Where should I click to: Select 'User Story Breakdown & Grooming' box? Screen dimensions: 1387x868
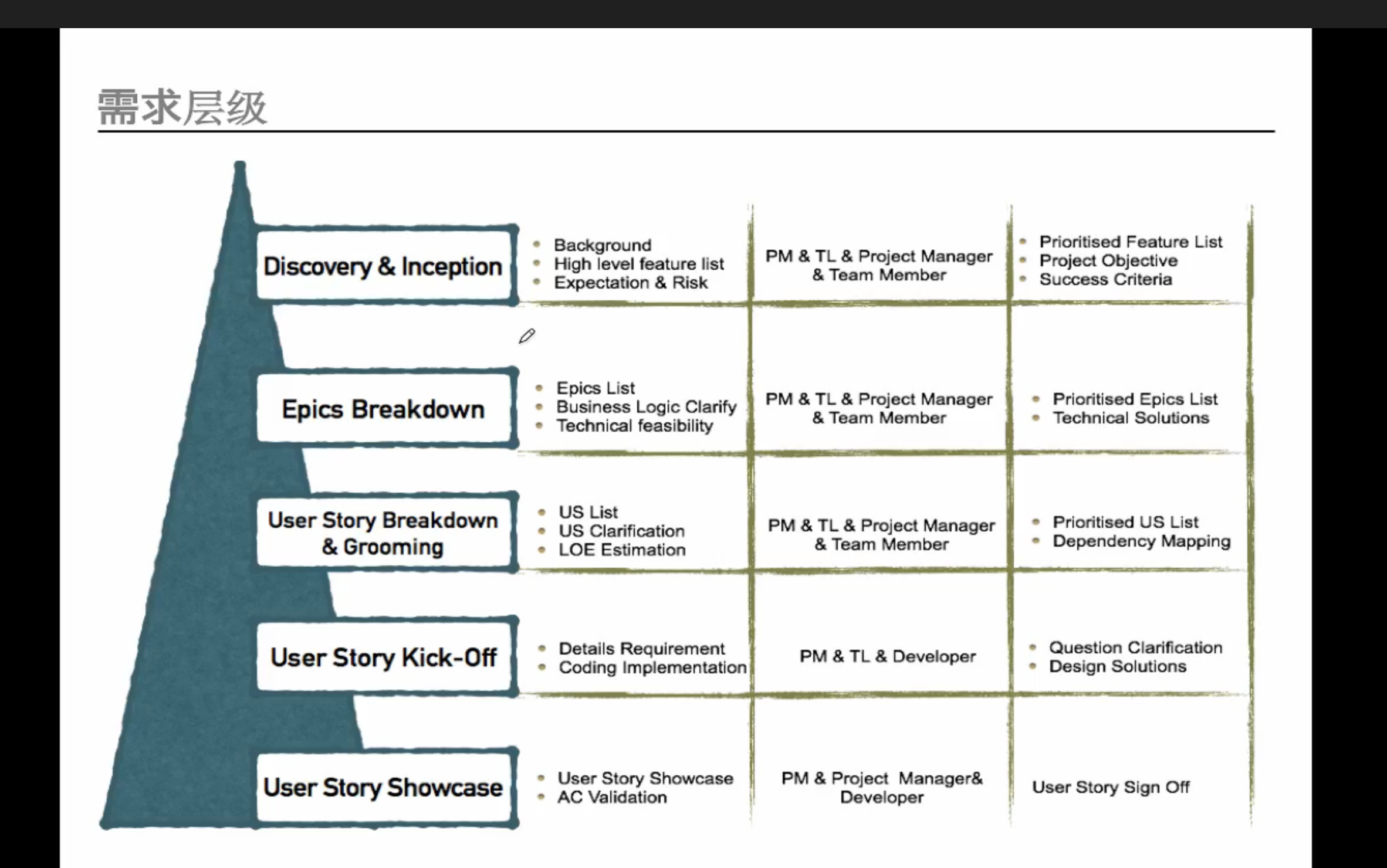[384, 533]
